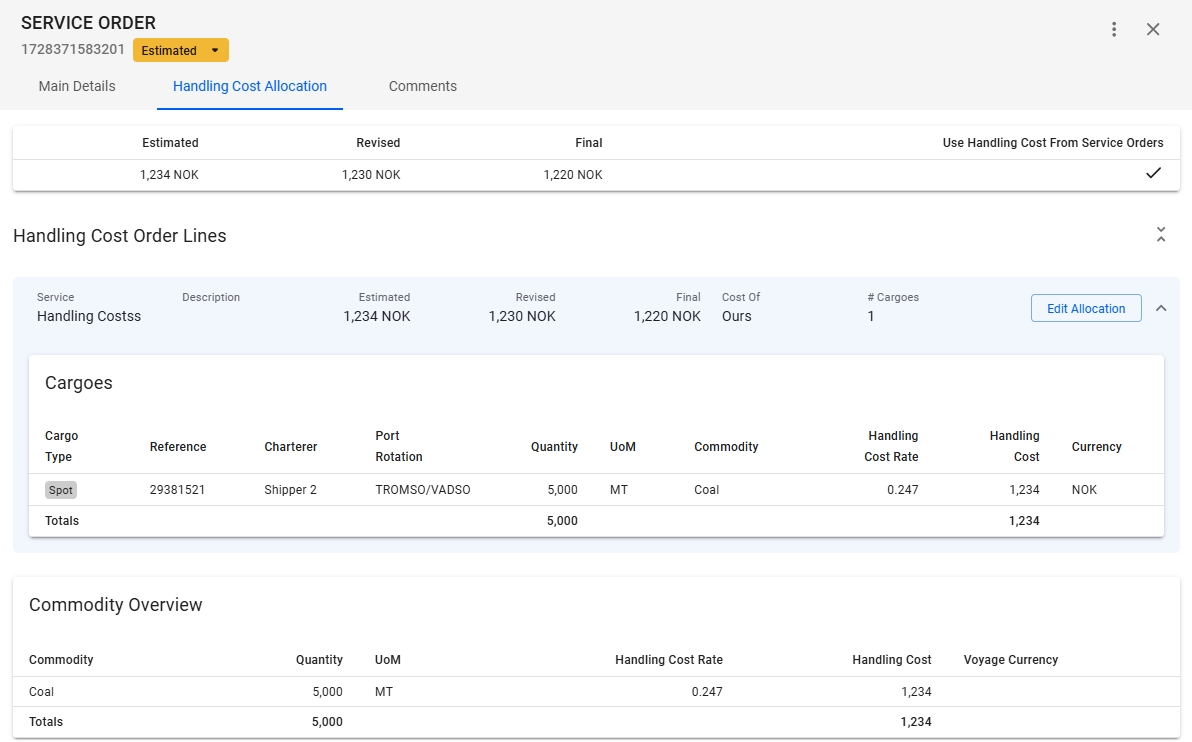The height and width of the screenshot is (742, 1192).
Task: Click the Voyage Currency column header
Action: click(x=1010, y=660)
